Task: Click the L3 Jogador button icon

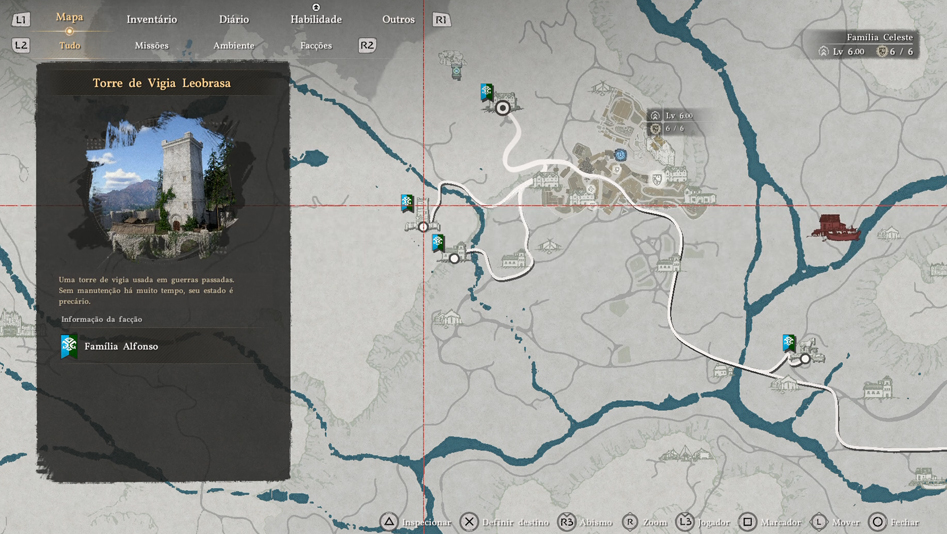Action: [685, 522]
